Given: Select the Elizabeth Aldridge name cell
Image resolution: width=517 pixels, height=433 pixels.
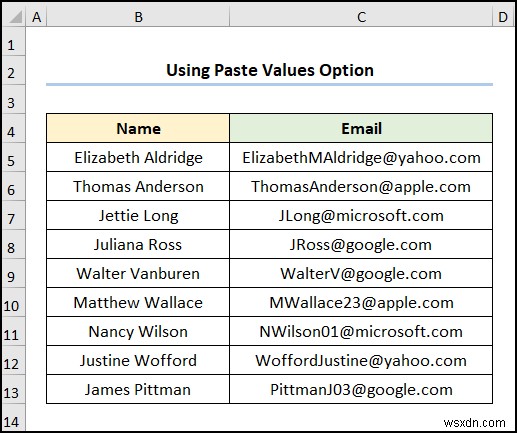Looking at the screenshot, I should [x=138, y=157].
